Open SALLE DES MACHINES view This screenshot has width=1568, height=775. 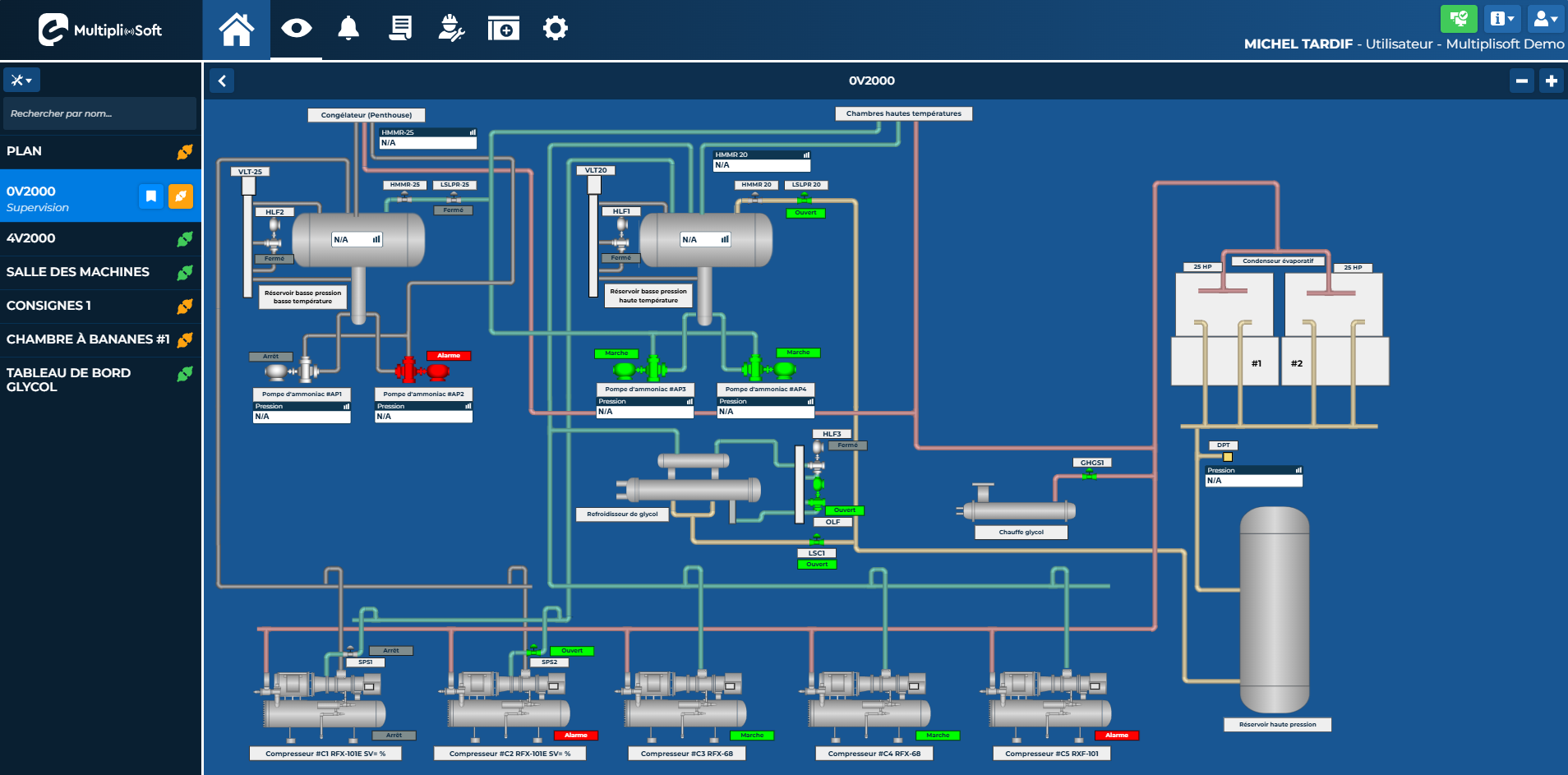[100, 272]
